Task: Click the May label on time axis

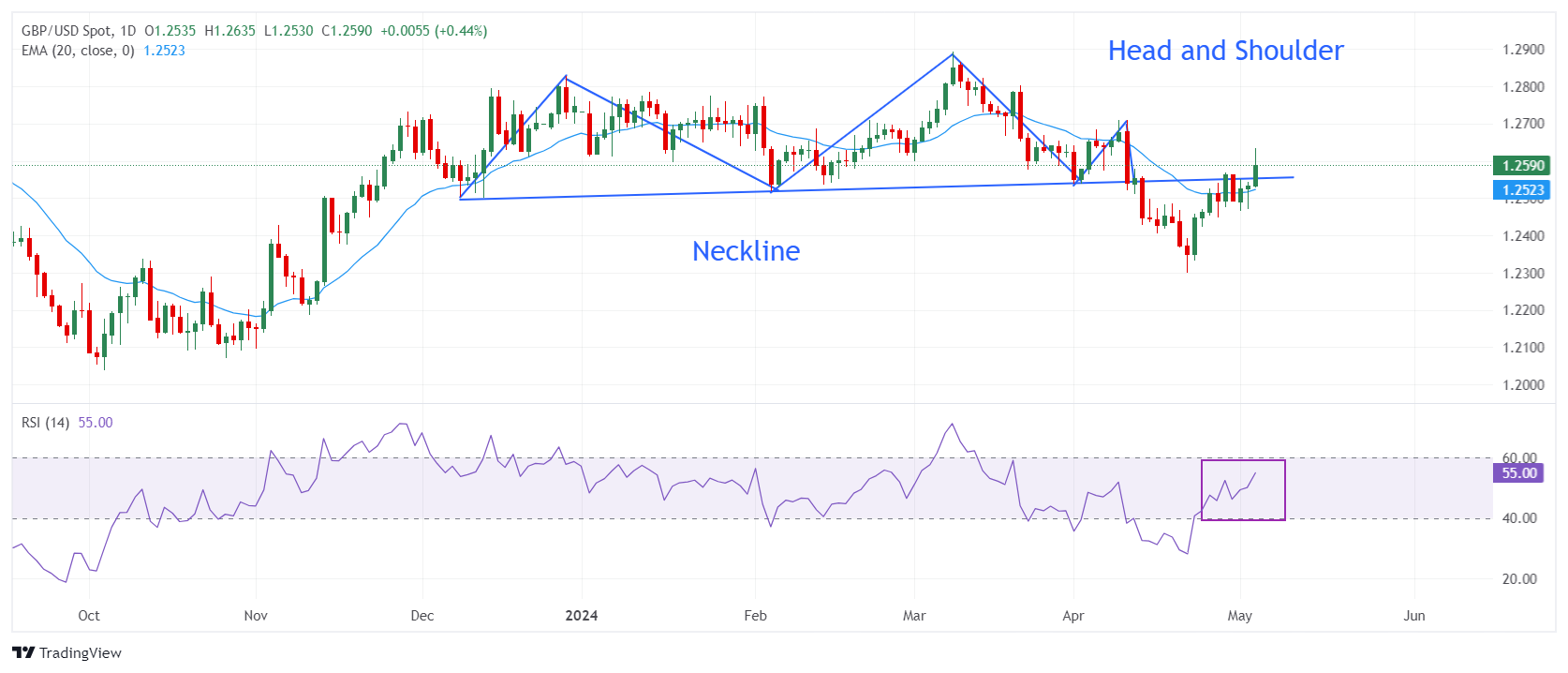Action: click(x=1239, y=616)
